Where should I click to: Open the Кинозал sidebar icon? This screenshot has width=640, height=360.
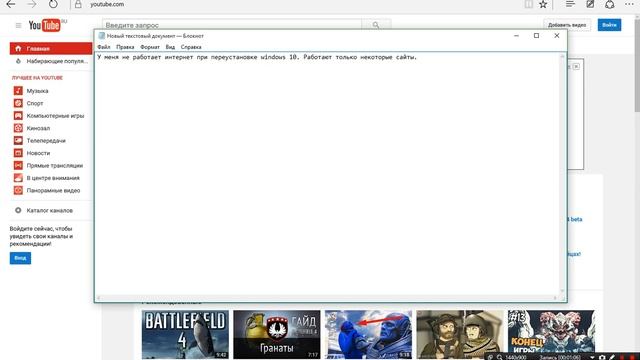18,128
